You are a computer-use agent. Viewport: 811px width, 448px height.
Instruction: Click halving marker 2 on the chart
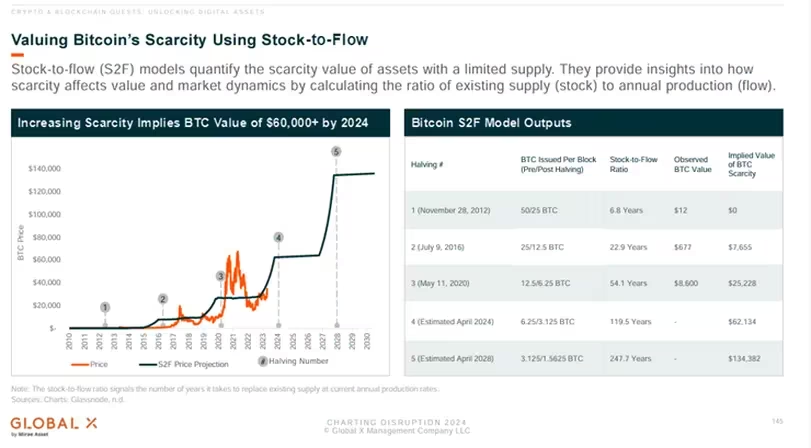click(x=163, y=298)
